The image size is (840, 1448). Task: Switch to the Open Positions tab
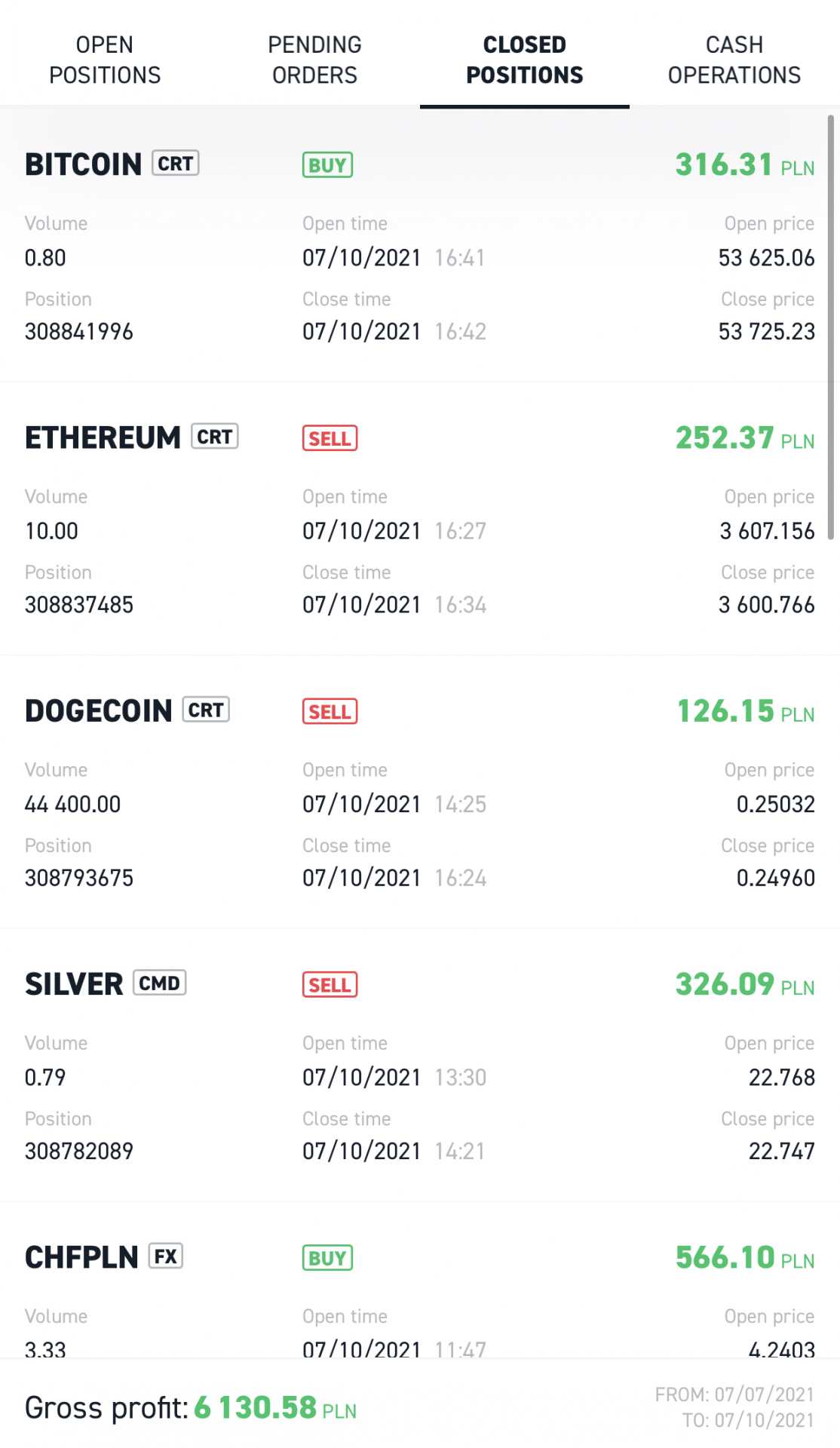tap(105, 60)
